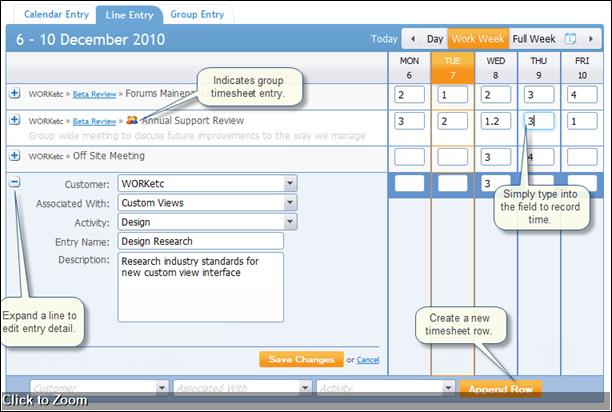
Task: Select the Full Week view
Action: 533,39
